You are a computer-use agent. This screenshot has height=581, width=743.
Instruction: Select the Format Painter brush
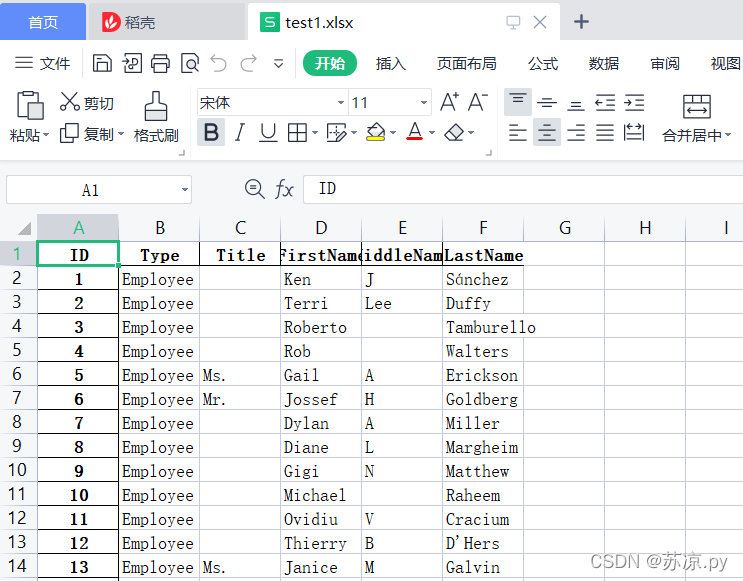tap(156, 106)
